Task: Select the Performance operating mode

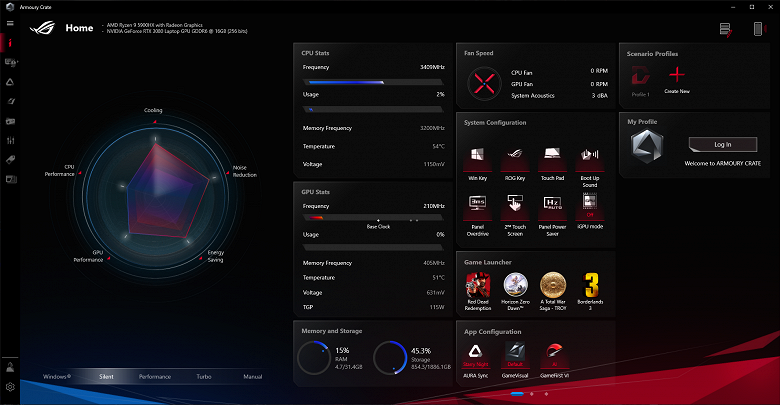Action: 155,377
